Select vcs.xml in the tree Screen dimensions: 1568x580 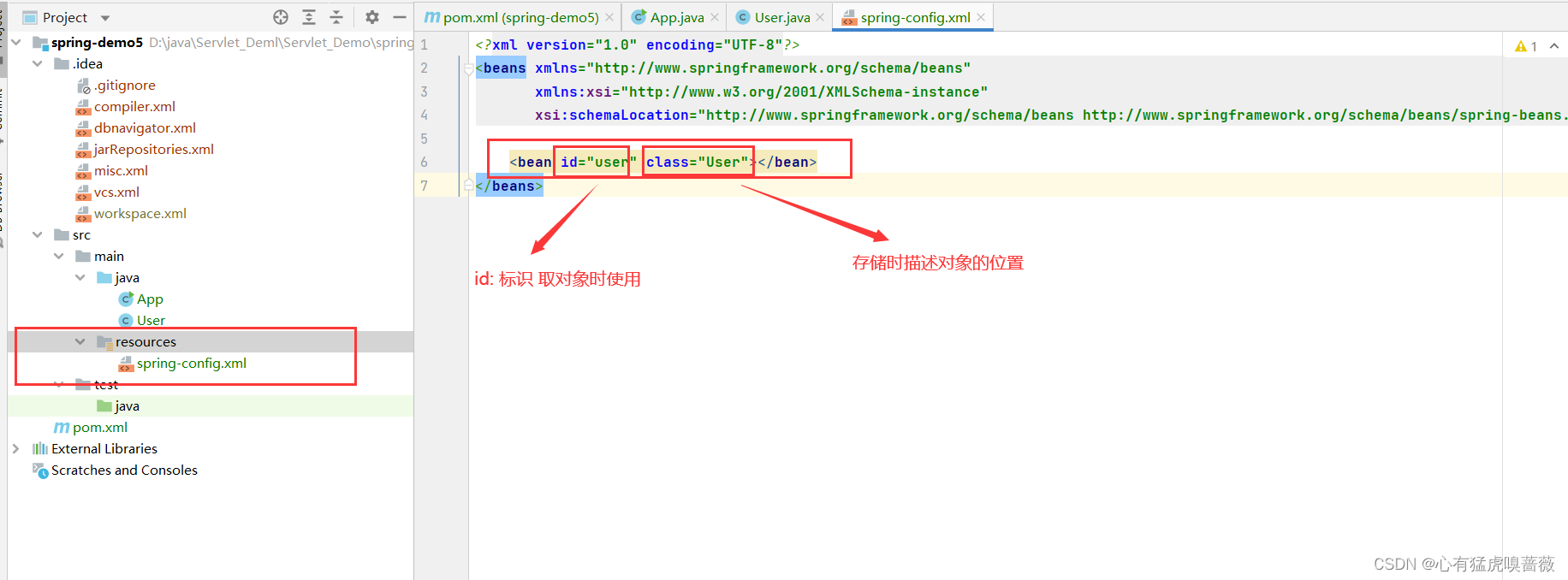point(116,192)
